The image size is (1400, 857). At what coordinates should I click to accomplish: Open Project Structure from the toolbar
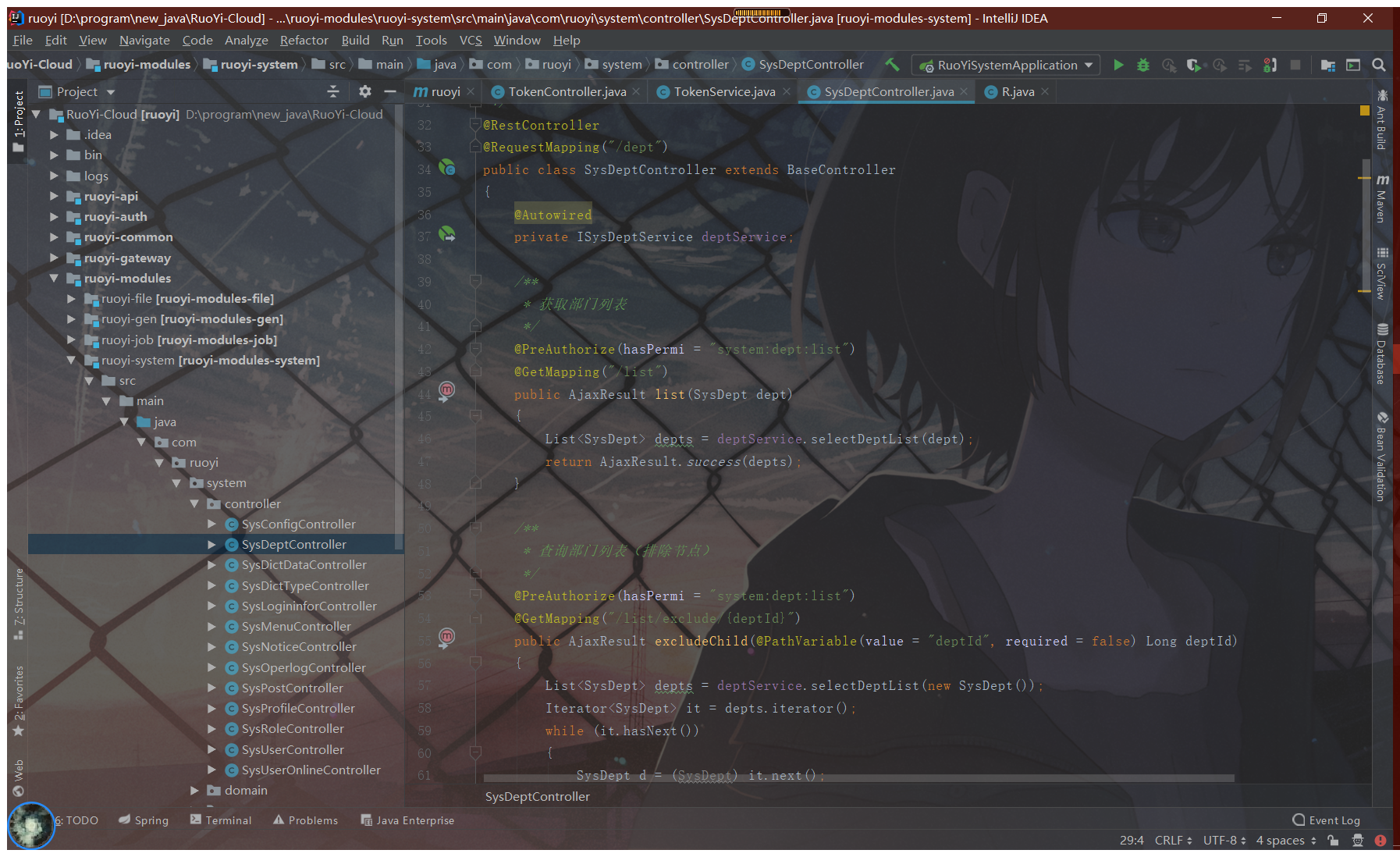[x=1327, y=65]
